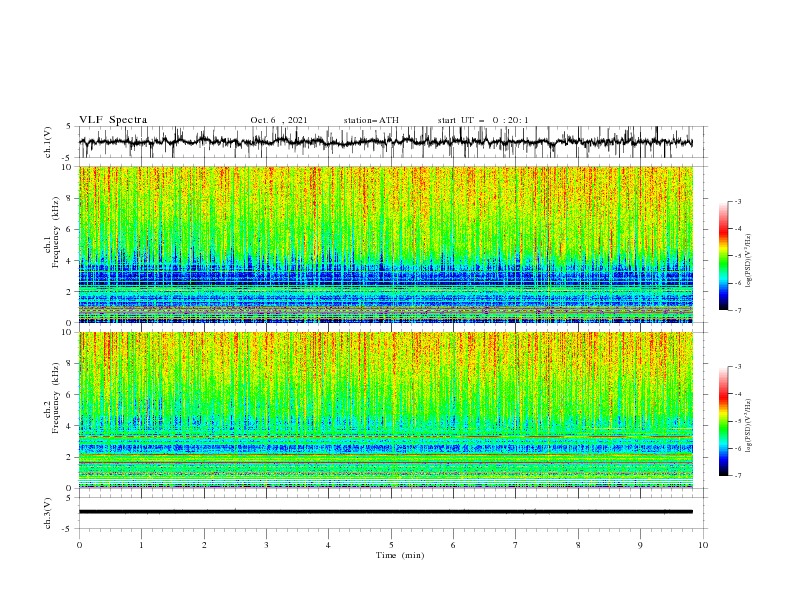The height and width of the screenshot is (612, 792).
Task: Click the ch.2 spectrogram plot
Action: (x=386, y=410)
